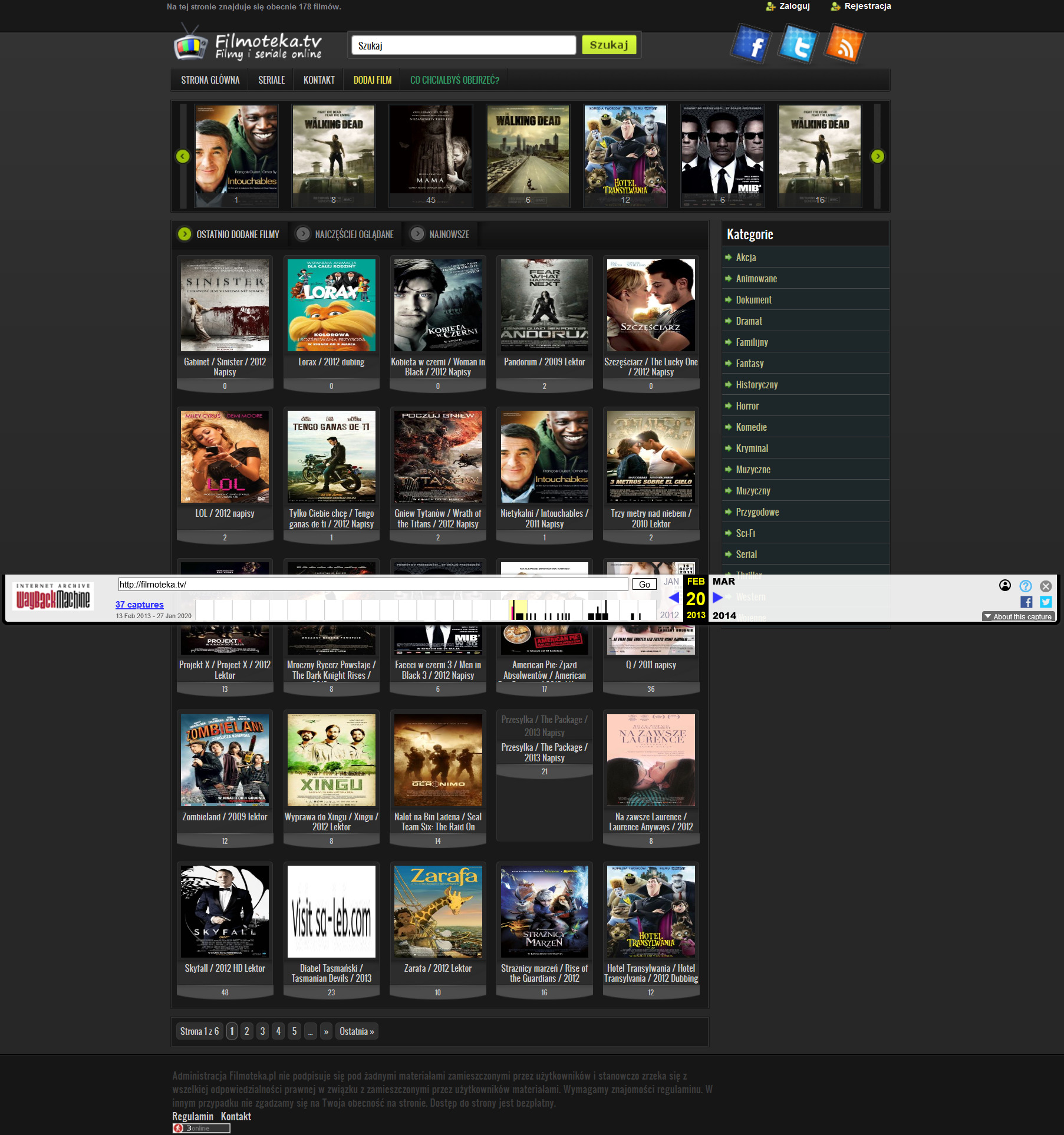Focus the Szukaj search input field
The height and width of the screenshot is (1135, 1064).
click(x=463, y=45)
